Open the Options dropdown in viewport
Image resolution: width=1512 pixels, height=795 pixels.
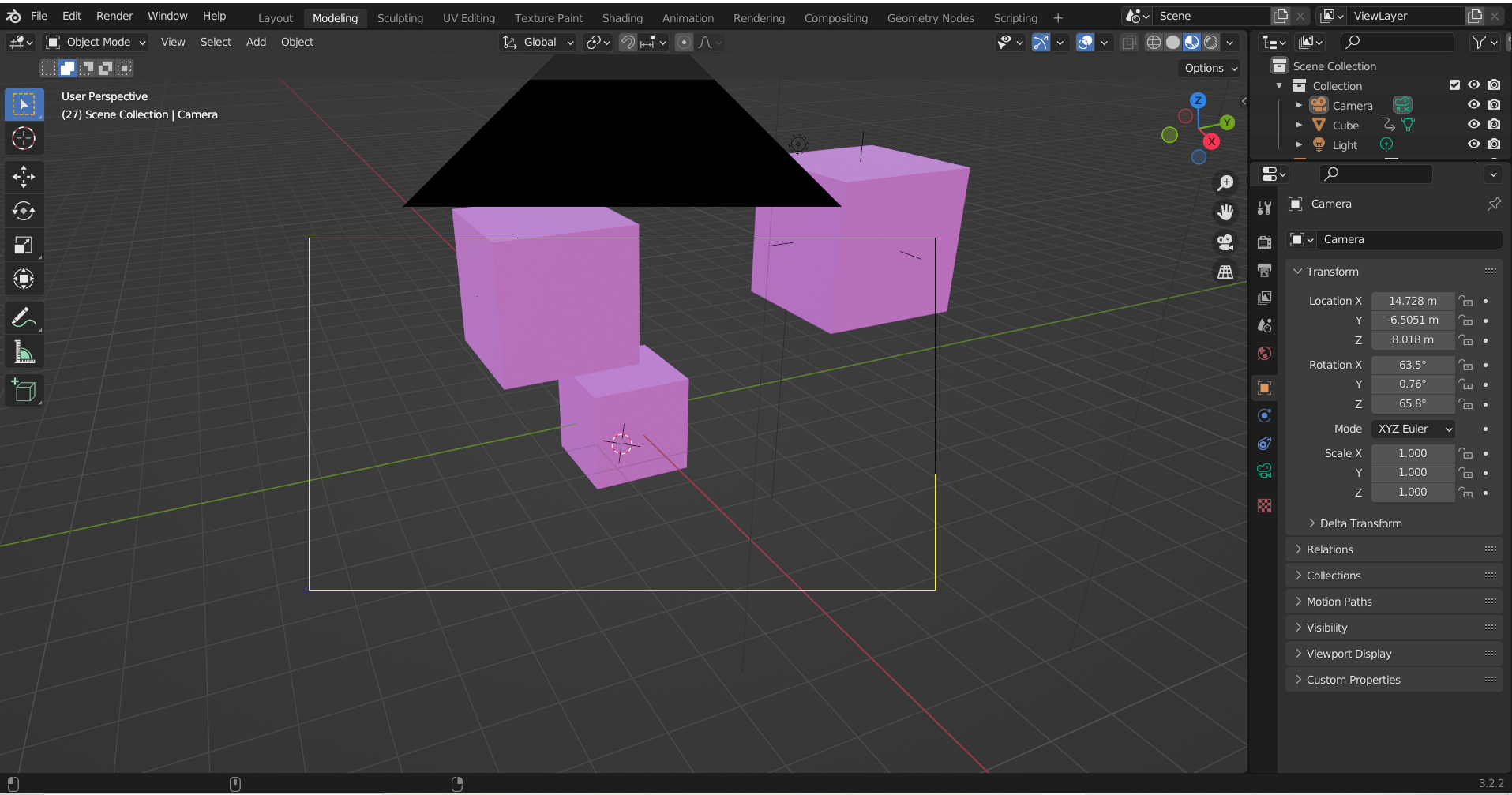pos(1210,68)
